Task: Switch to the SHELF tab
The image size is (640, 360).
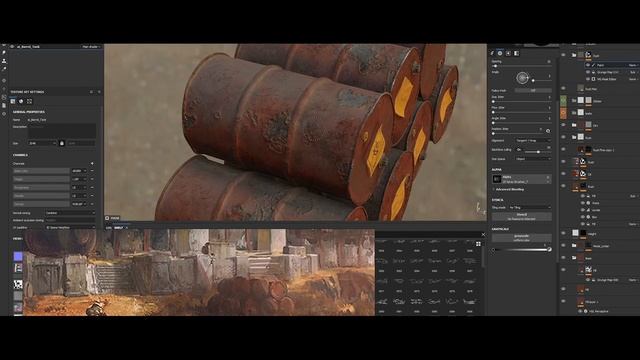Action: tap(118, 228)
